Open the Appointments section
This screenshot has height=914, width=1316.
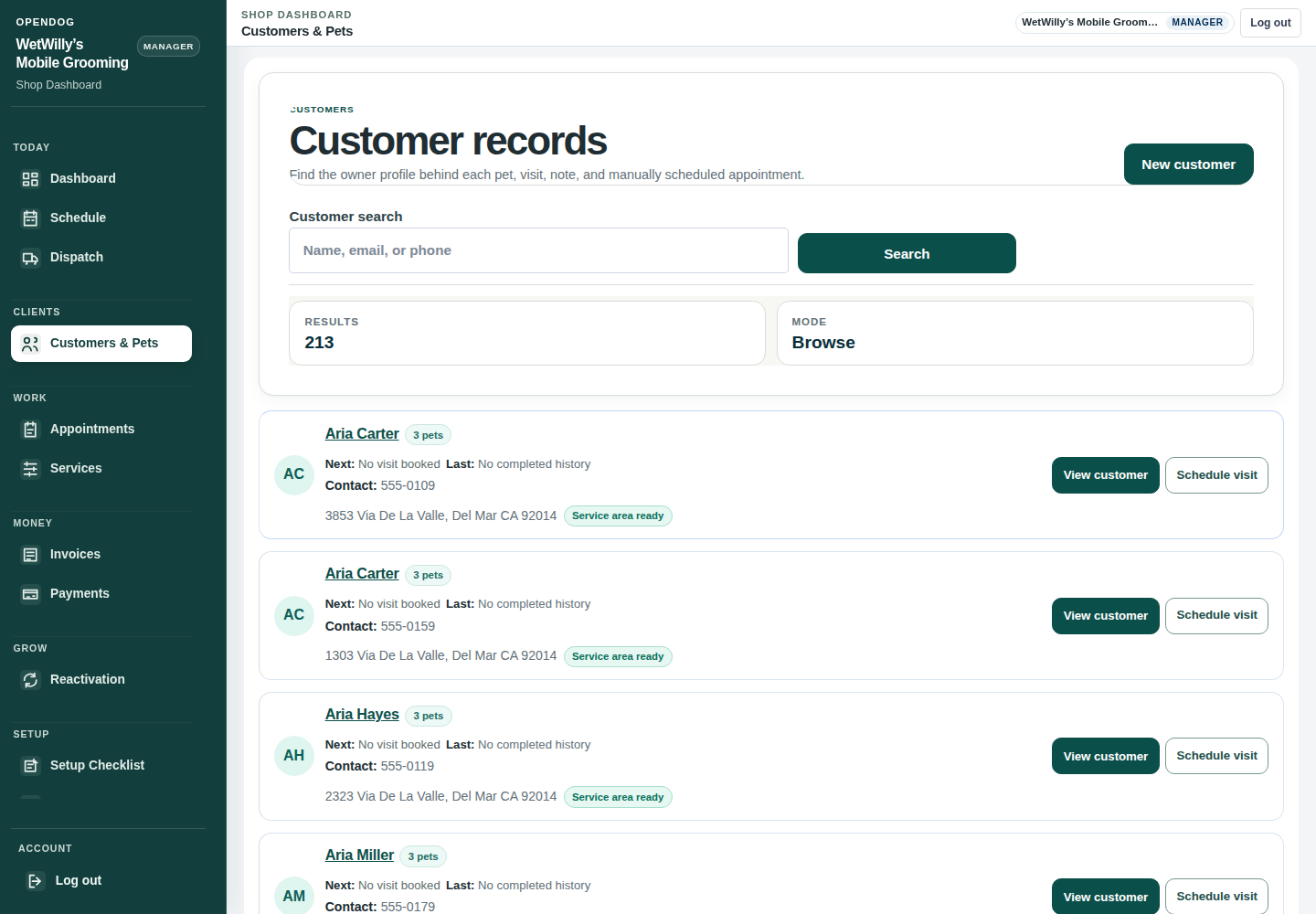click(x=101, y=430)
